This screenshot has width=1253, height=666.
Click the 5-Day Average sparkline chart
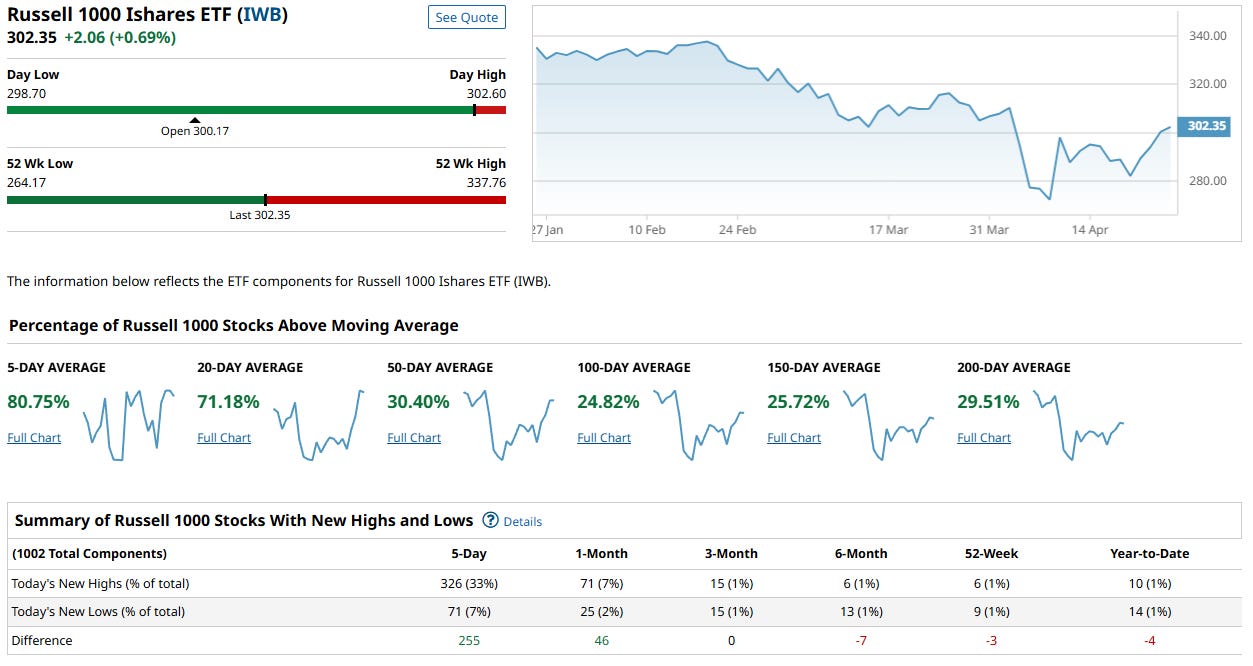point(128,425)
